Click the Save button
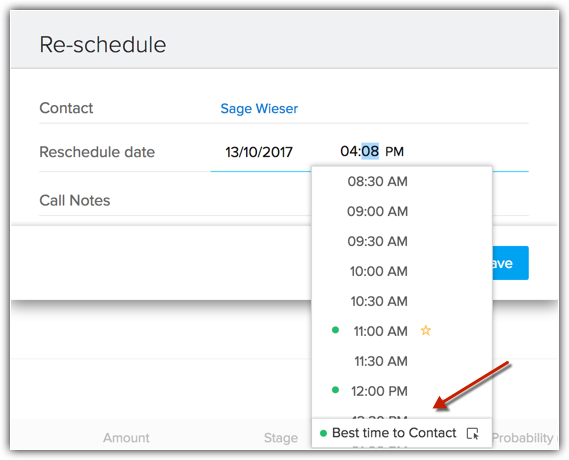 [510, 263]
